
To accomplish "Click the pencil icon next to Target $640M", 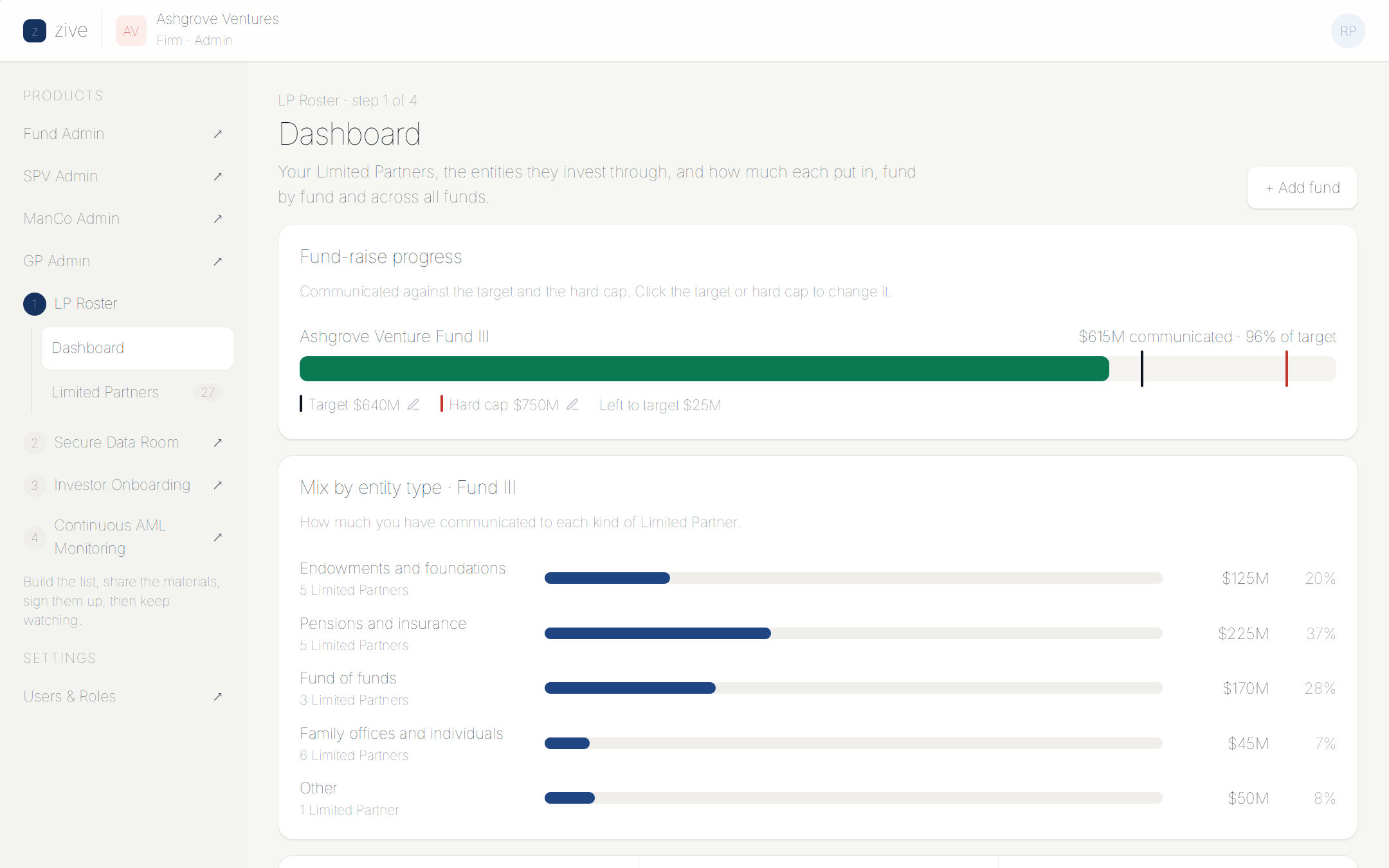I will pyautogui.click(x=413, y=404).
